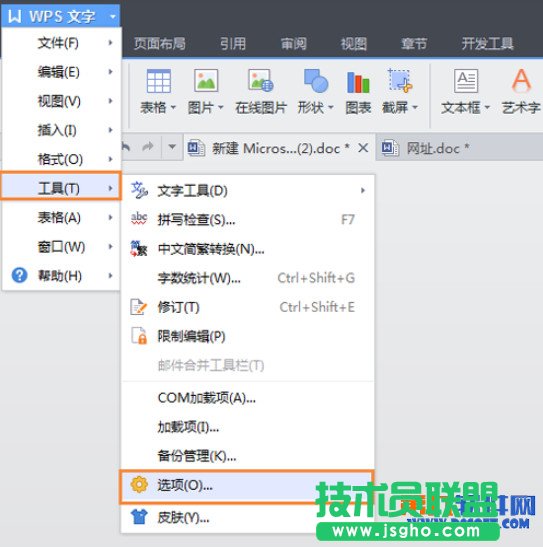
Task: Click the Screenshot (截屏) ribbon icon
Action: coord(400,81)
